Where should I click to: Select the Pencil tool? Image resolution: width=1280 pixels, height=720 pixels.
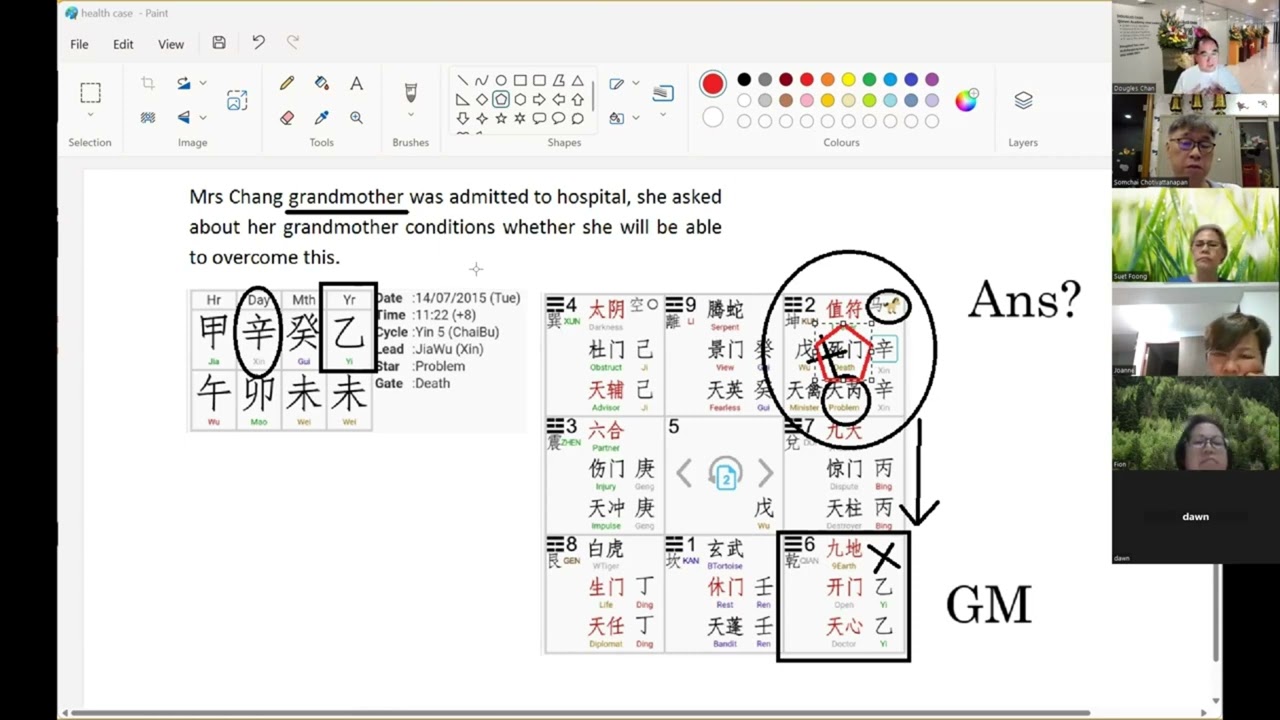click(287, 84)
